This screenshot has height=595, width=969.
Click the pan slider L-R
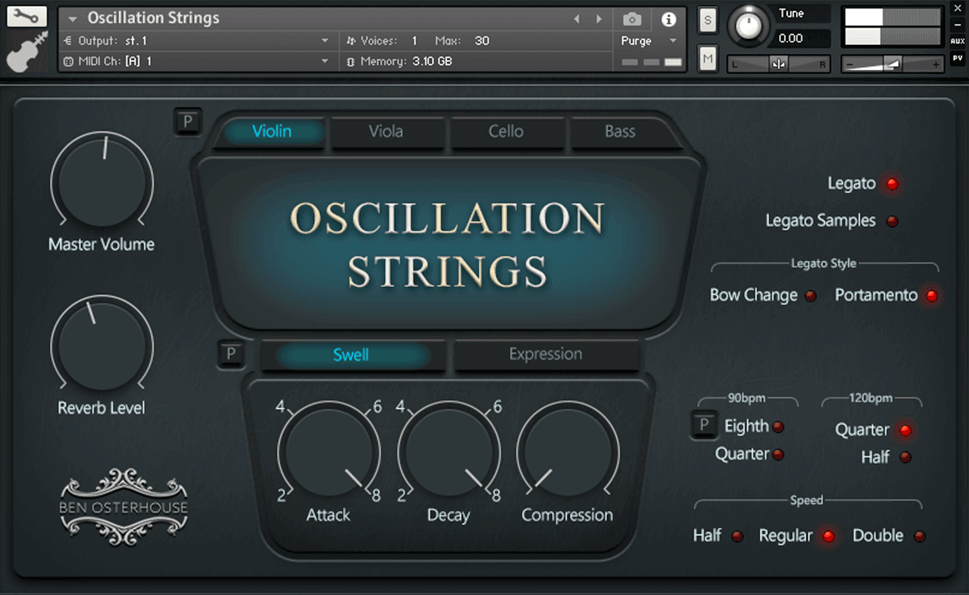pyautogui.click(x=778, y=64)
